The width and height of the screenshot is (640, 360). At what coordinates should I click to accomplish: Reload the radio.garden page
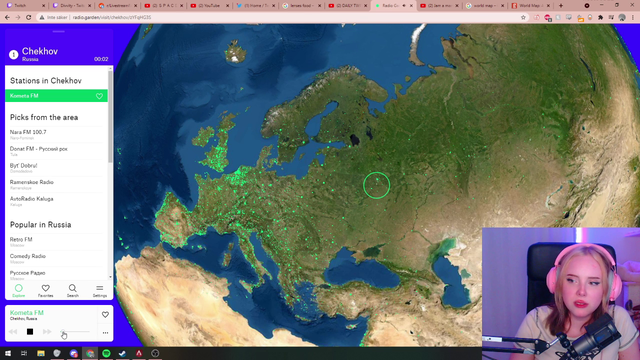tap(28, 18)
